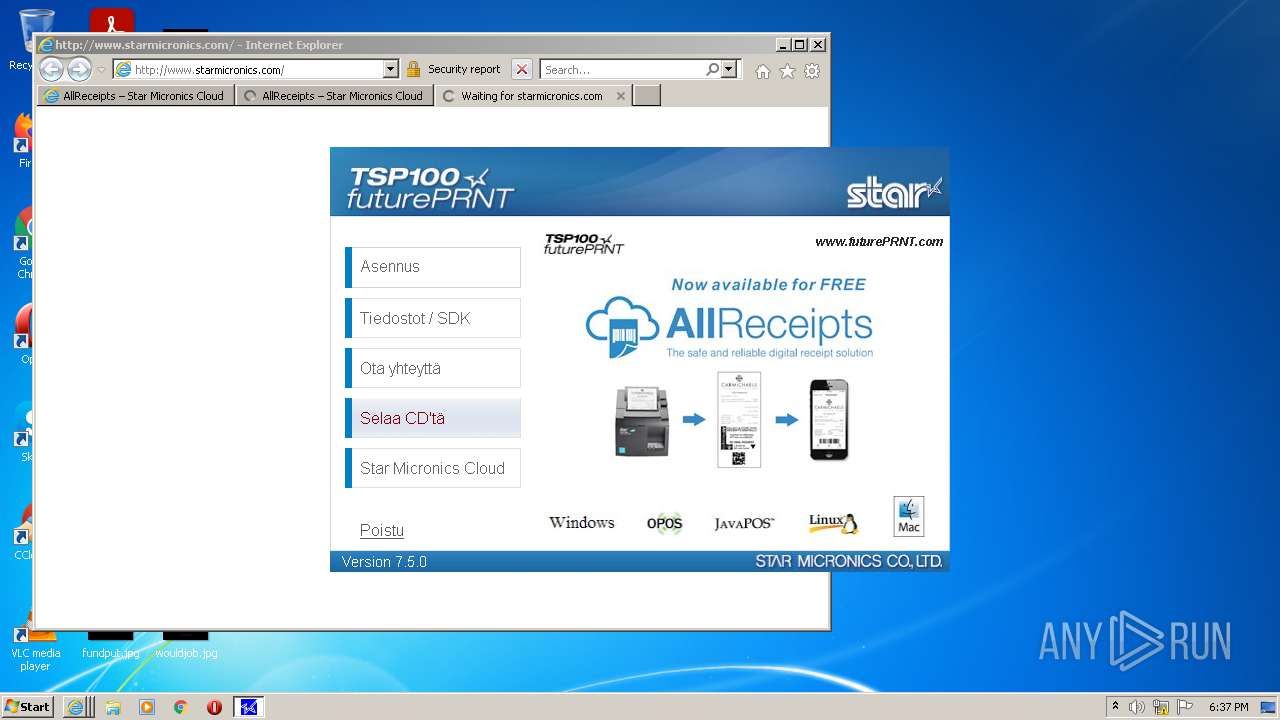Viewport: 1280px width, 720px height.
Task: Open the www.futurePRNT.com link
Action: pos(879,241)
